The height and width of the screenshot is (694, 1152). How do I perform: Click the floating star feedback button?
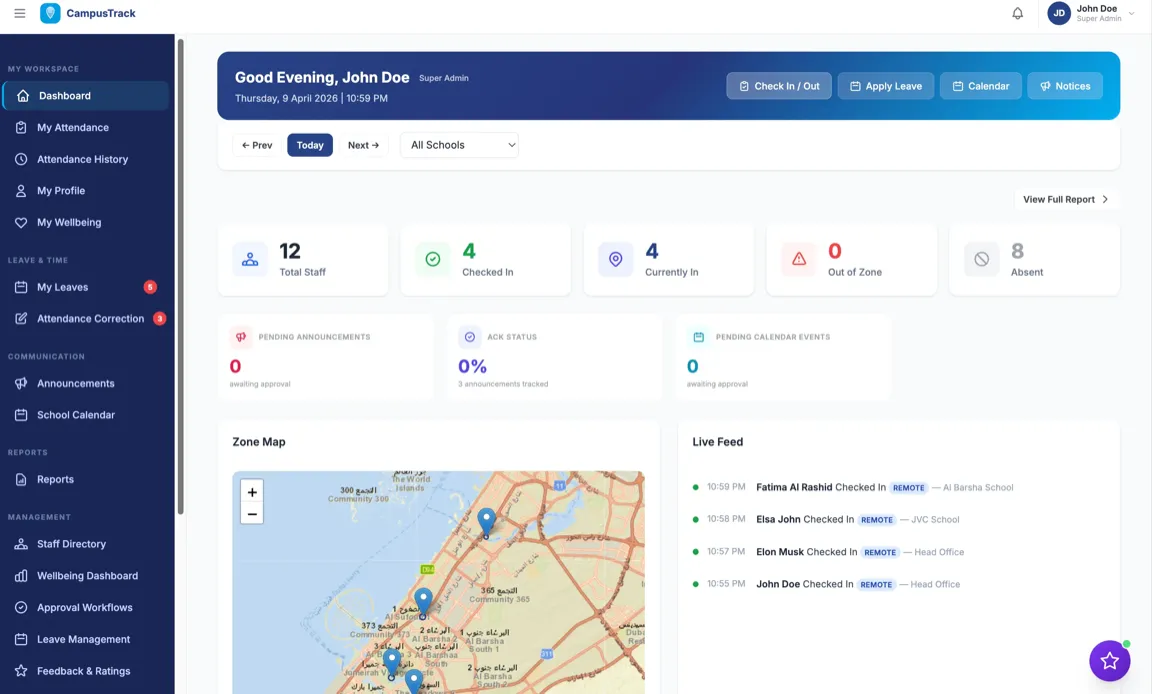1109,661
